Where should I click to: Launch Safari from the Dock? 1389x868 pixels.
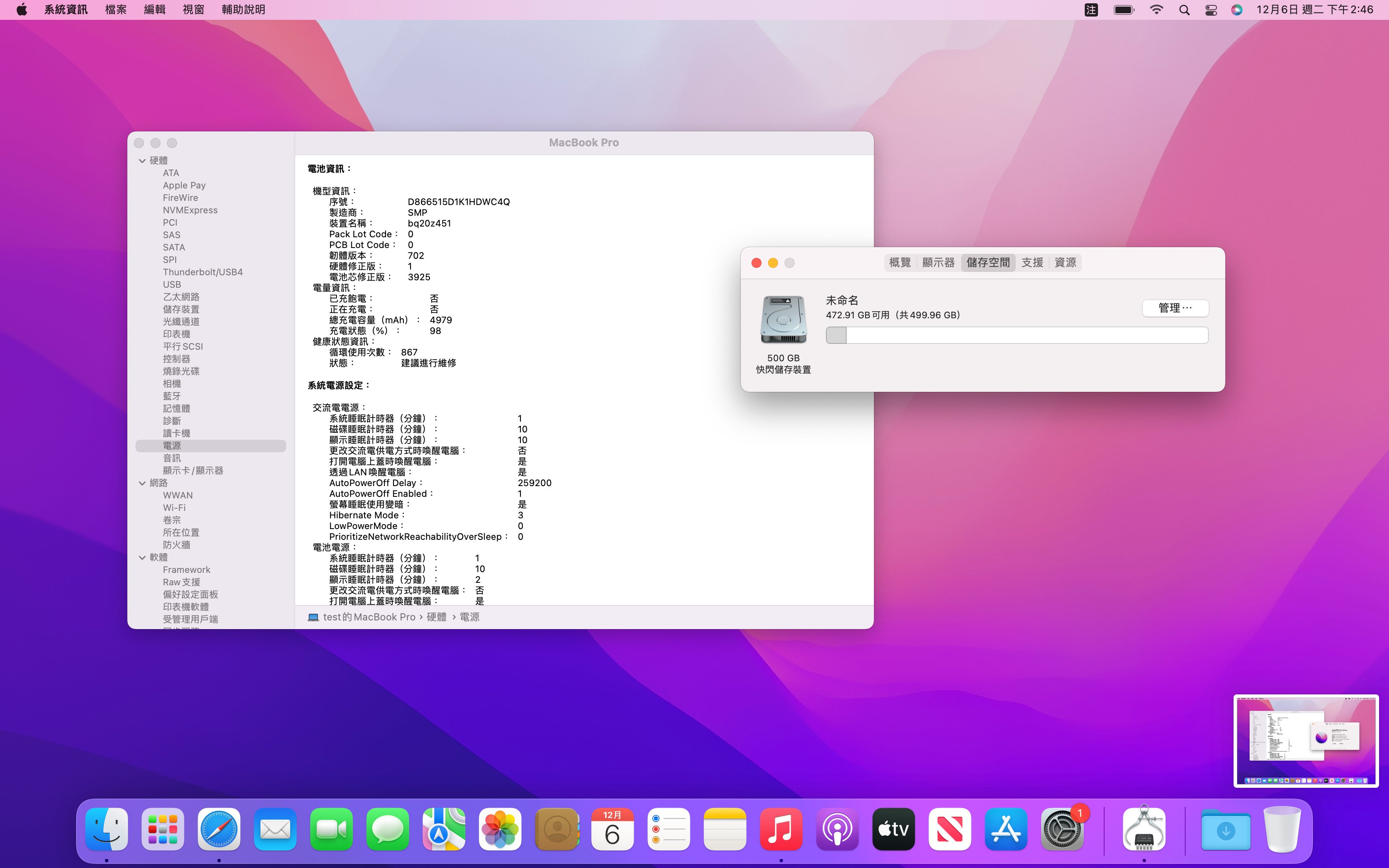pyautogui.click(x=219, y=829)
